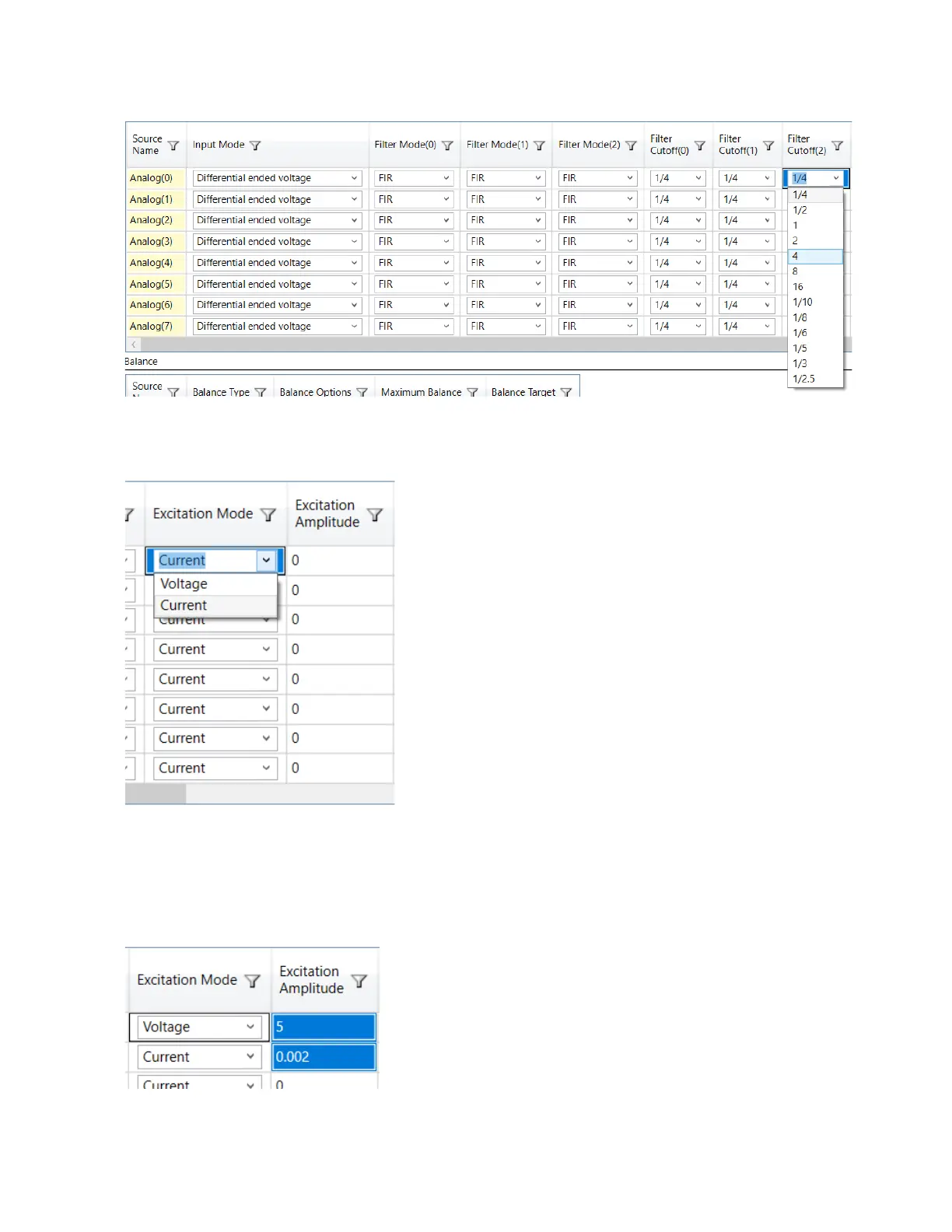Open Excitation Amplitude filter in middle table
Viewport: 952px width, 1232px height.
pyautogui.click(x=375, y=515)
